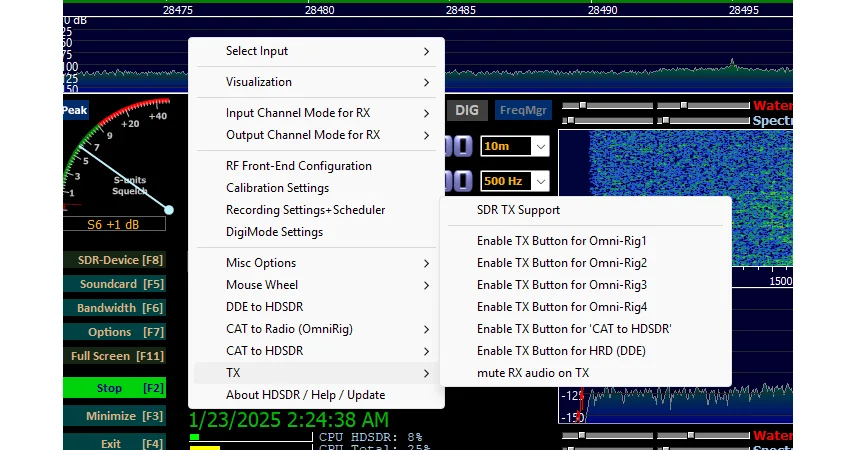Open CAT to Radio (OmniRig) submenu
The width and height of the screenshot is (856, 450).
(316, 329)
